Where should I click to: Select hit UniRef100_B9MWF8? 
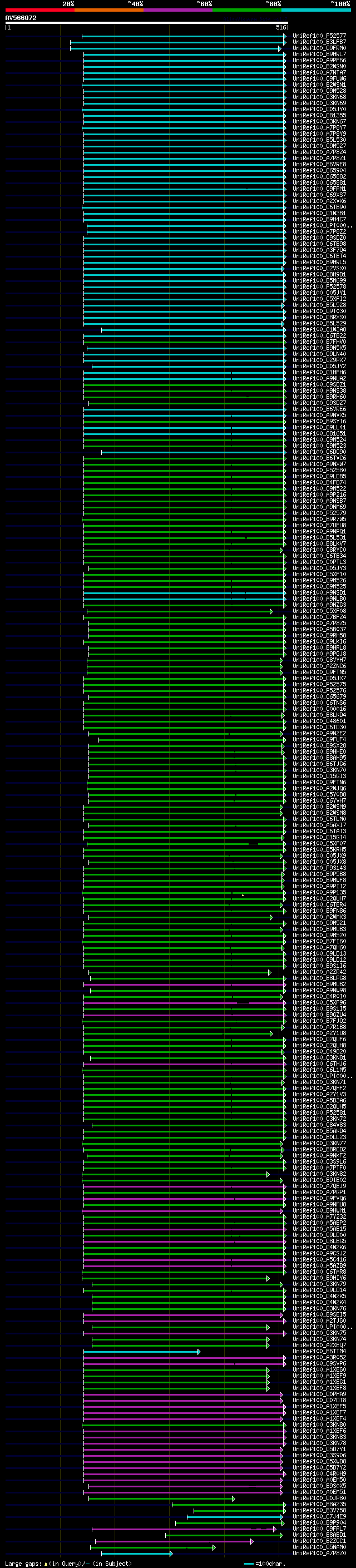[x=319, y=880]
